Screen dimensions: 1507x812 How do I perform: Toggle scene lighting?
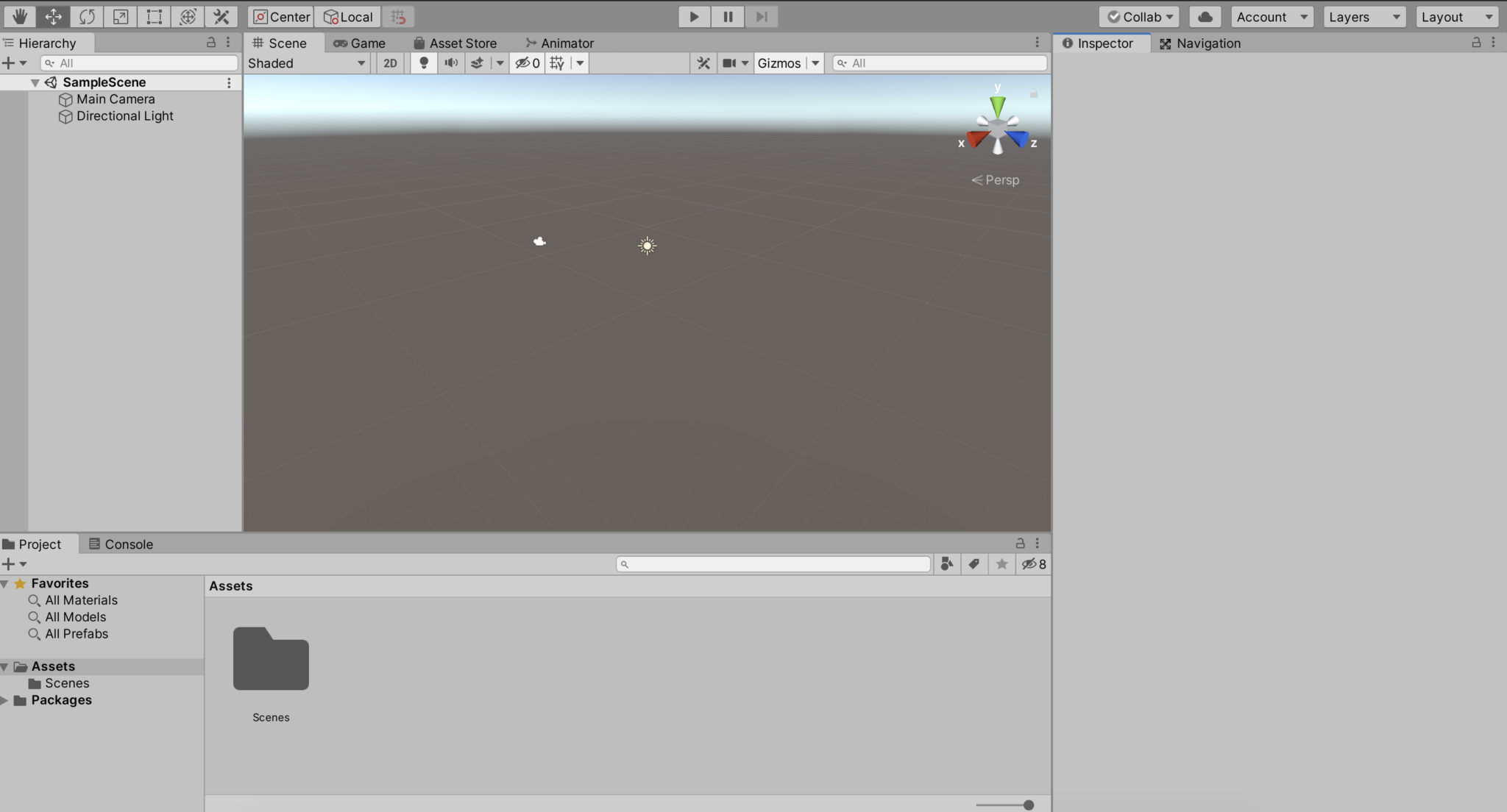point(423,63)
